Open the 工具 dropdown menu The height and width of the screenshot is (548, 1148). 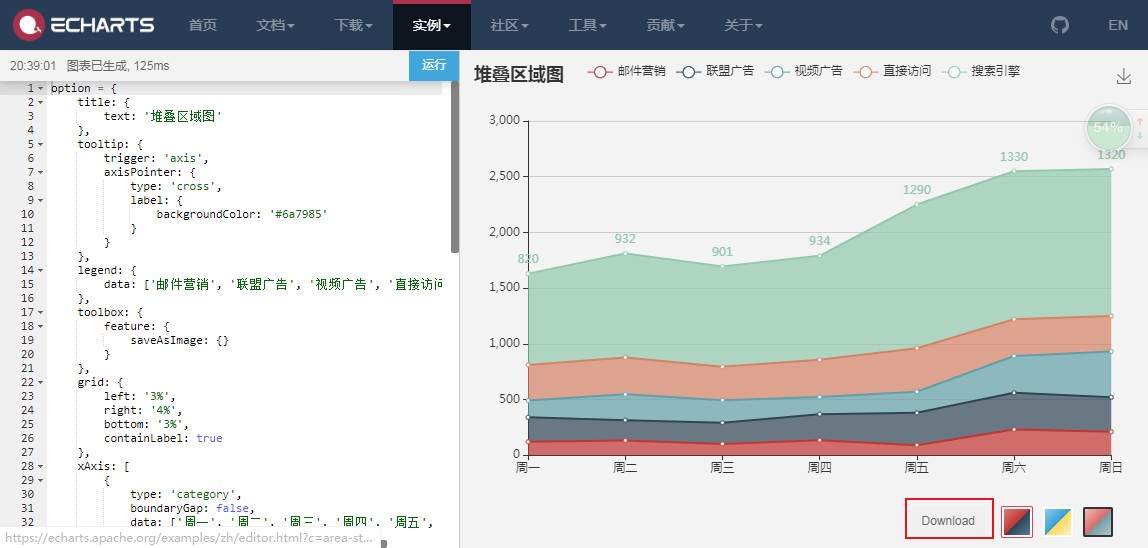587,25
